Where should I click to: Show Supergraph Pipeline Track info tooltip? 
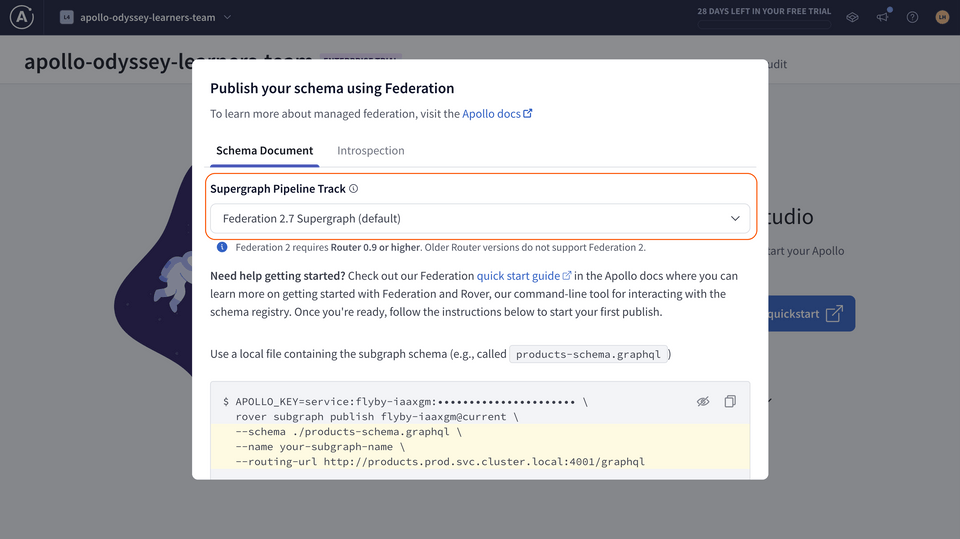click(x=353, y=189)
